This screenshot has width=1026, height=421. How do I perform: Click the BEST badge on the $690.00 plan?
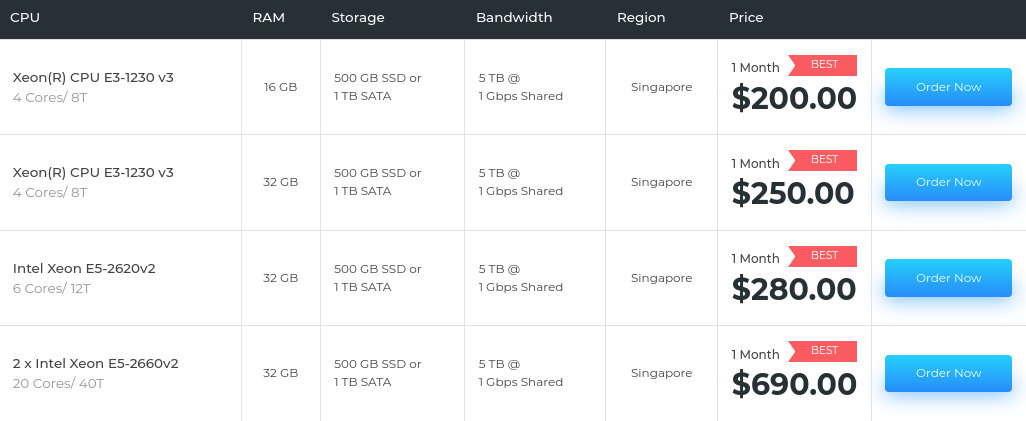(824, 351)
